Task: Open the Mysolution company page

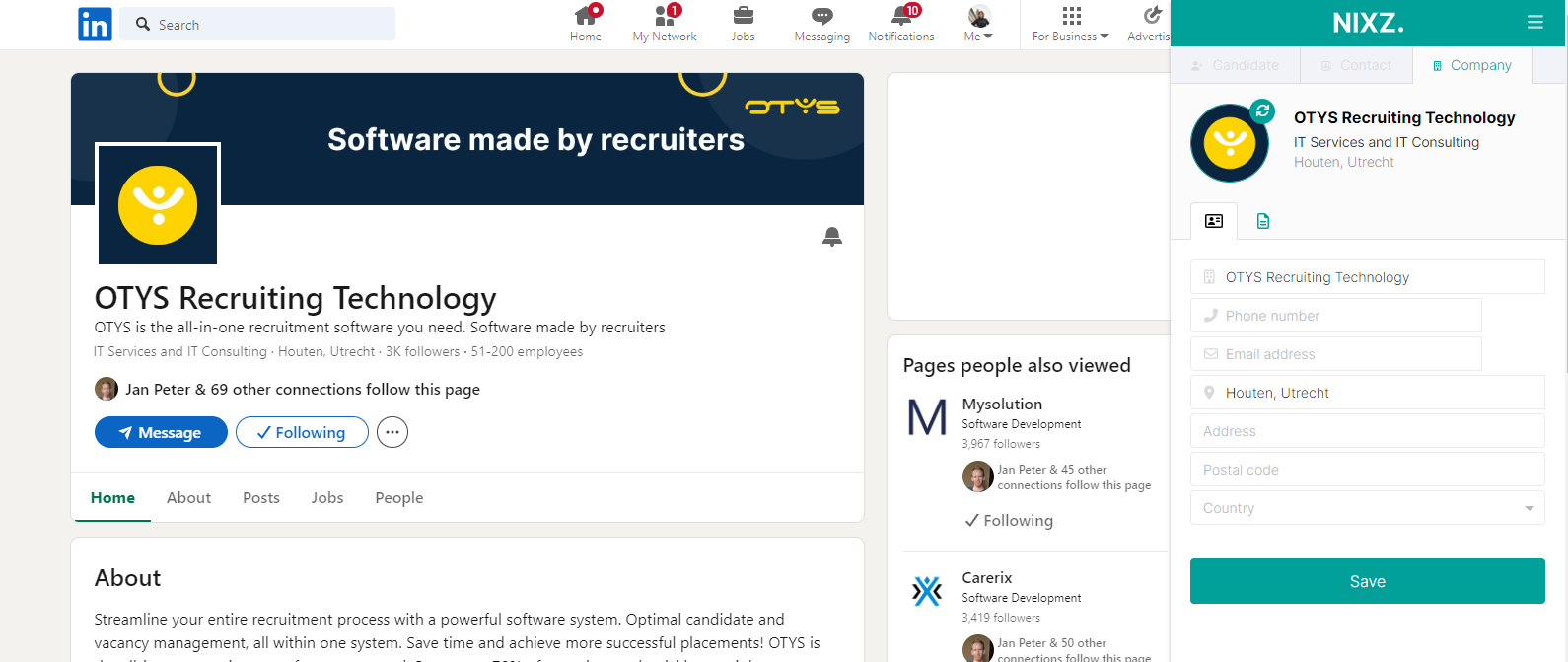Action: coord(1002,404)
